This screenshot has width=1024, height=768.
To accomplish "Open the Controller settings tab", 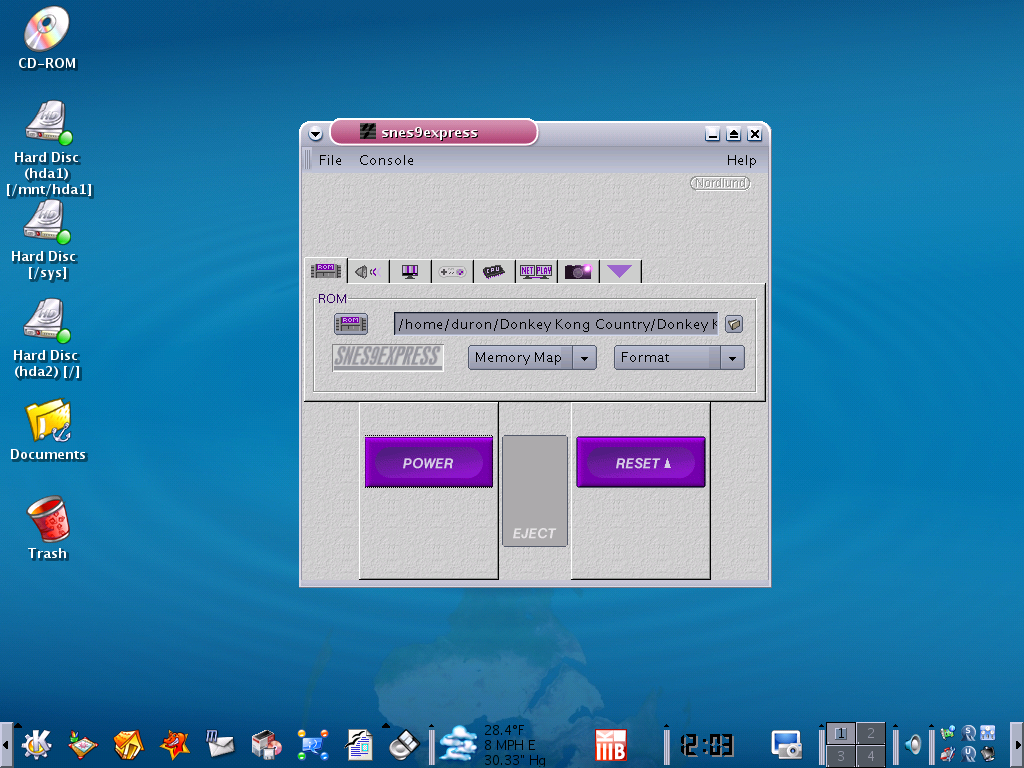I will (452, 271).
